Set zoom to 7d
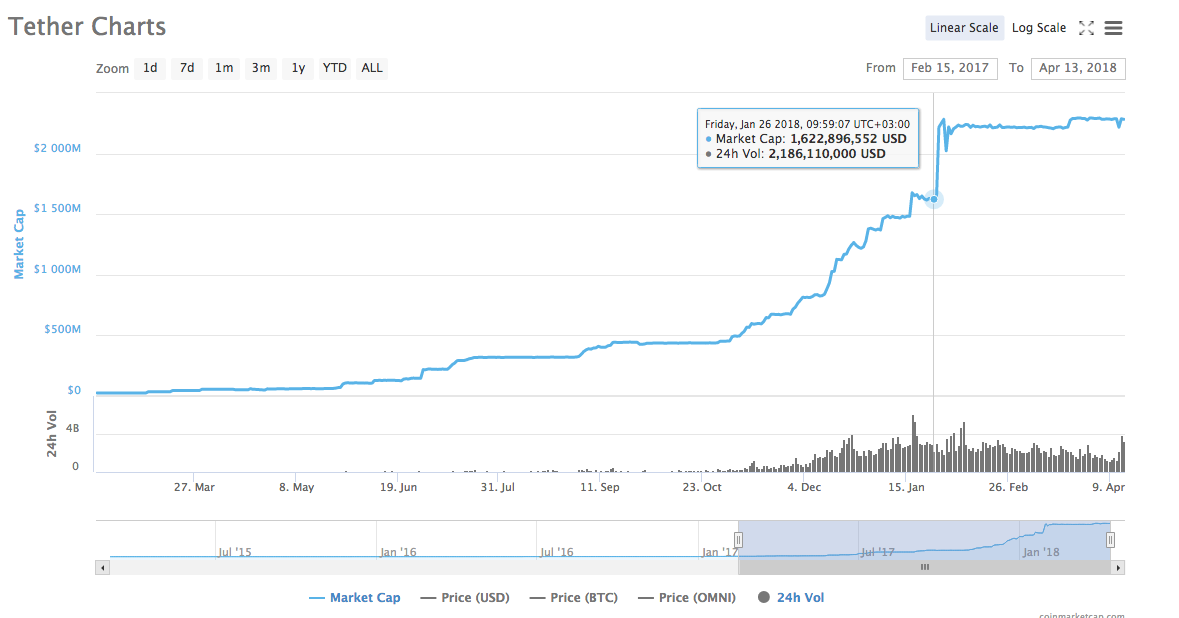Screen dimensions: 1179x618 click(186, 68)
